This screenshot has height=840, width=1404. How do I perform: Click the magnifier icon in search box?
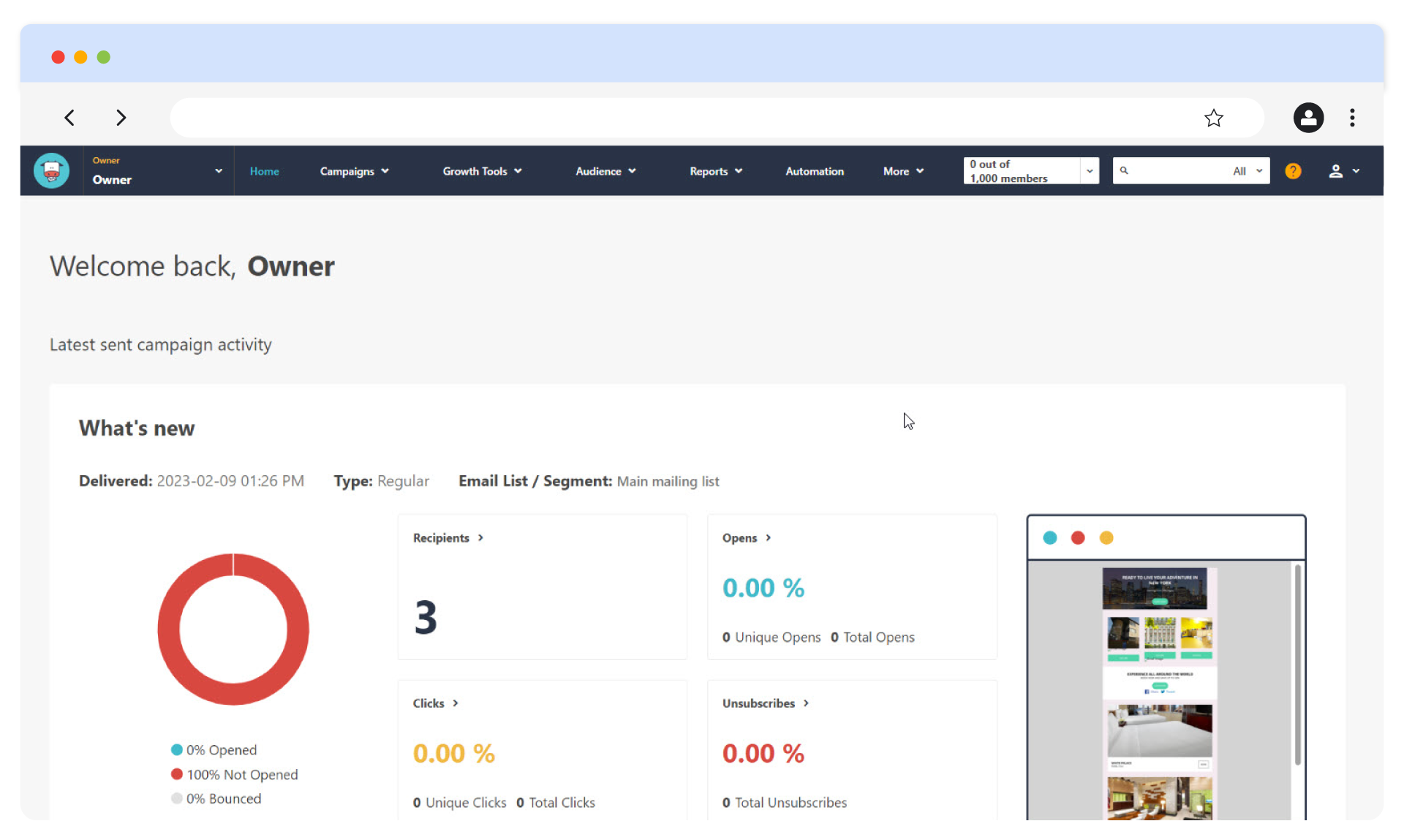coord(1124,171)
